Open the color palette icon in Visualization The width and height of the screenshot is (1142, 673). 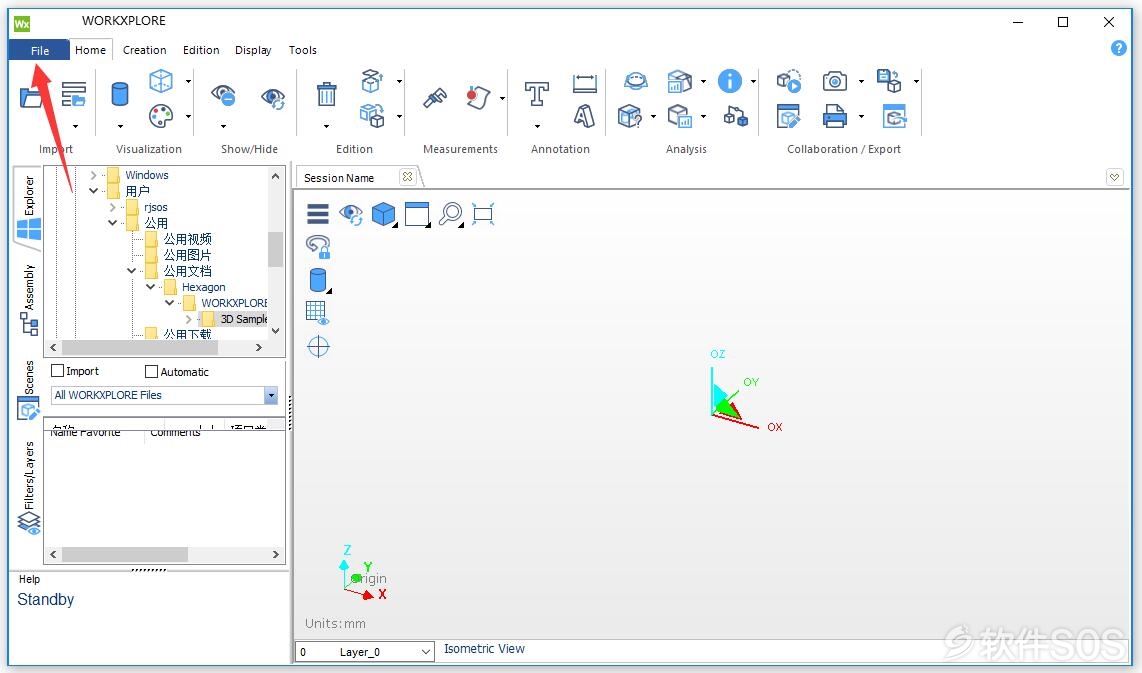pyautogui.click(x=160, y=116)
